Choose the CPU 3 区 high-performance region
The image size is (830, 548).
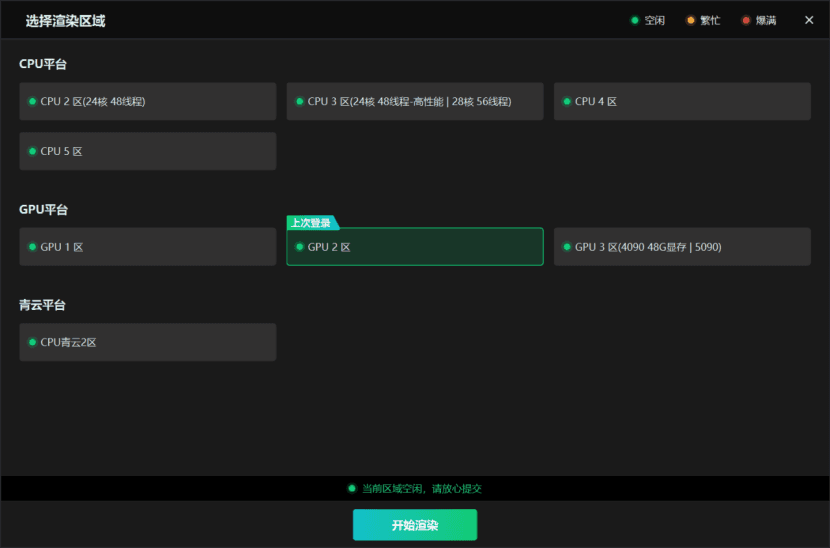tap(414, 101)
